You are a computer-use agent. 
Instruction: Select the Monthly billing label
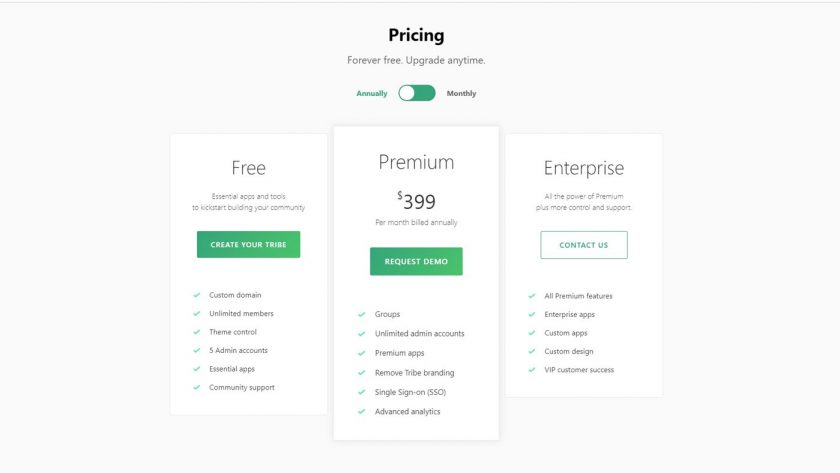point(461,93)
